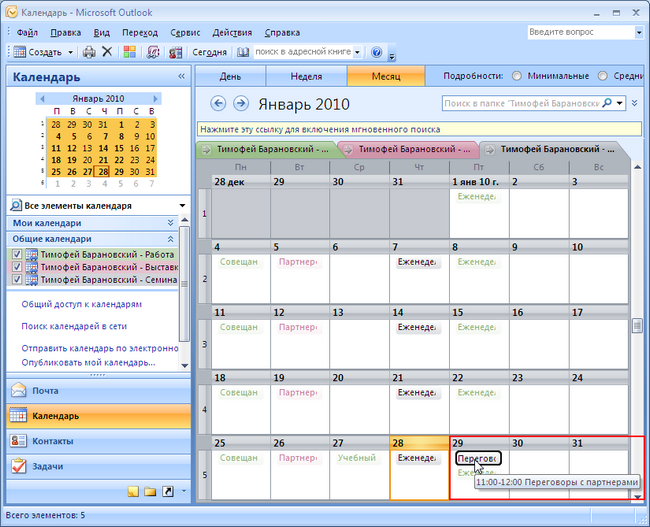The image size is (650, 527).
Task: Uncheck the Тимофей Барановский - Работа calendar
Action: (17, 255)
